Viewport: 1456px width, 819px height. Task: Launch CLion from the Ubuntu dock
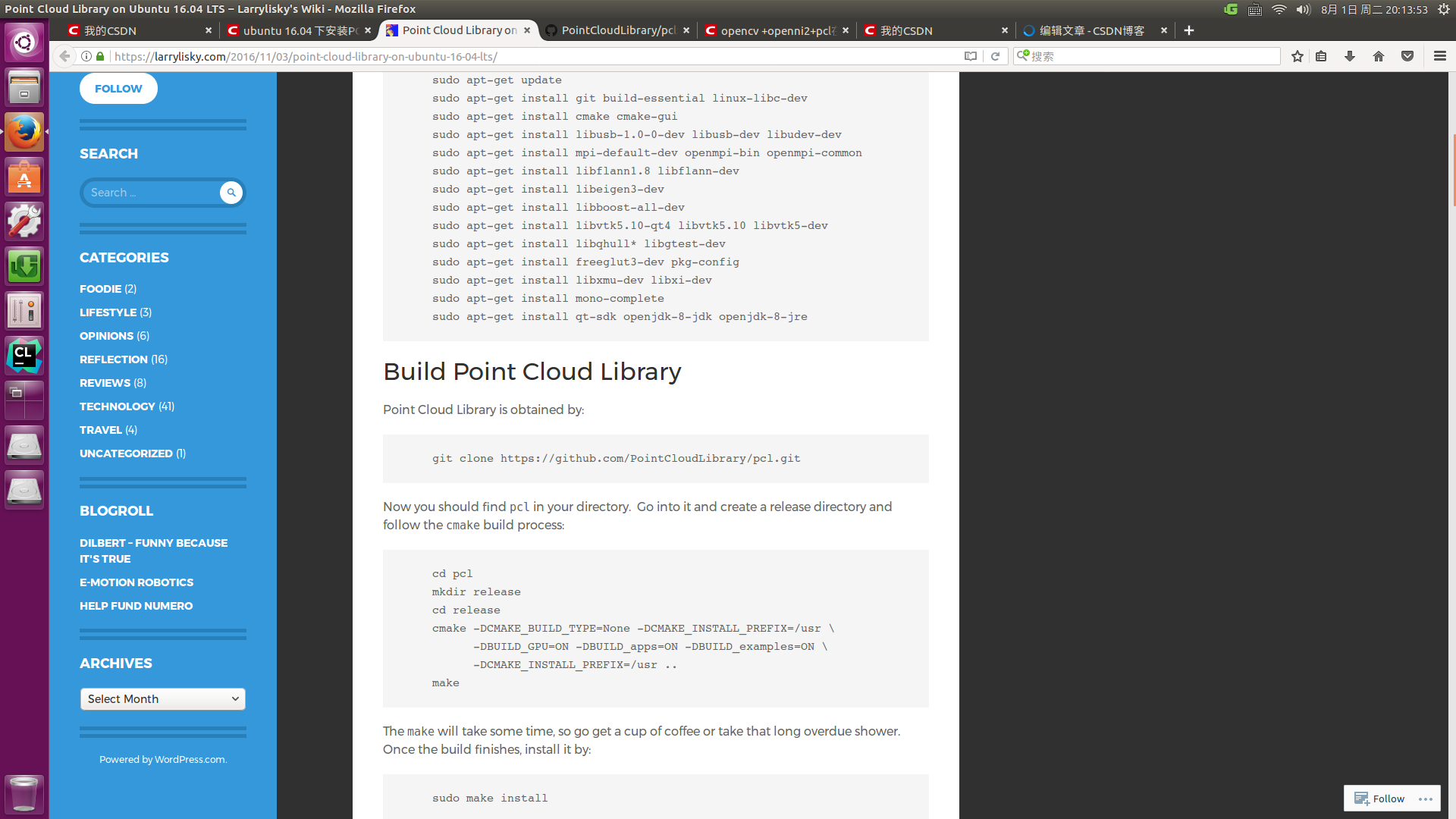[24, 356]
